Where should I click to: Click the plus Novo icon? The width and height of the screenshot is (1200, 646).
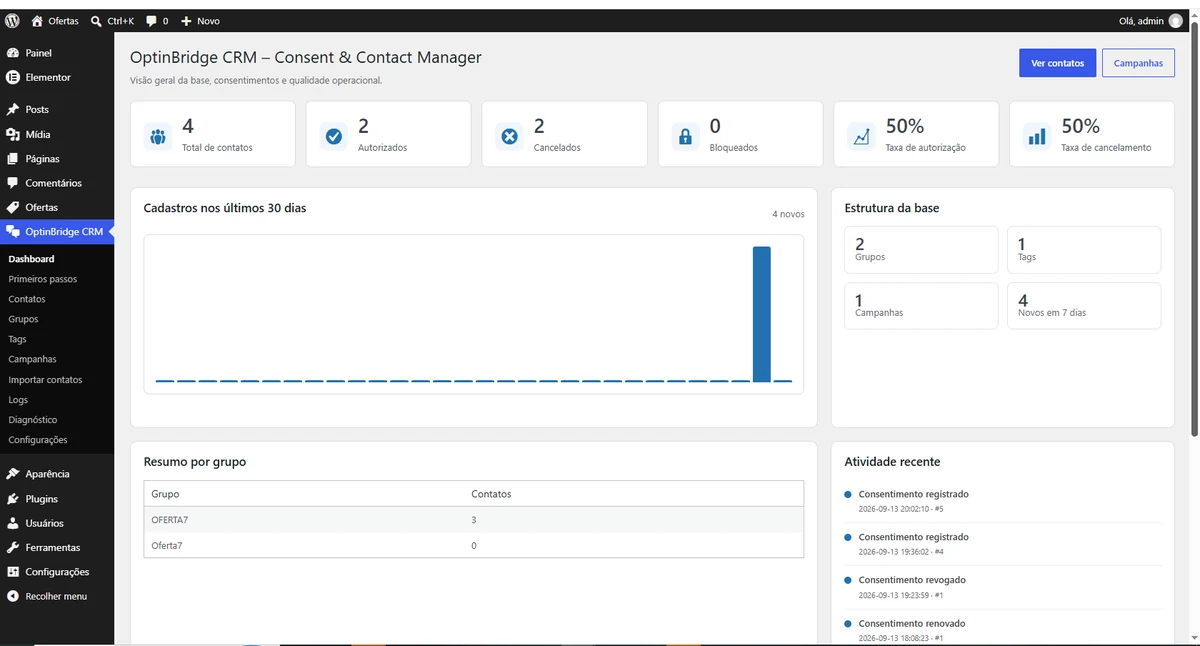tap(186, 20)
